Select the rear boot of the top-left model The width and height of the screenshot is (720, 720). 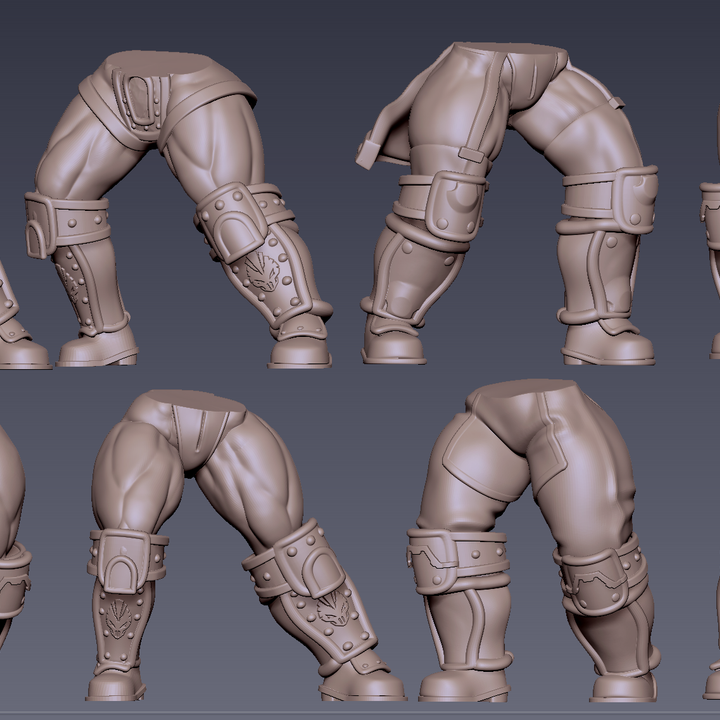(97, 343)
